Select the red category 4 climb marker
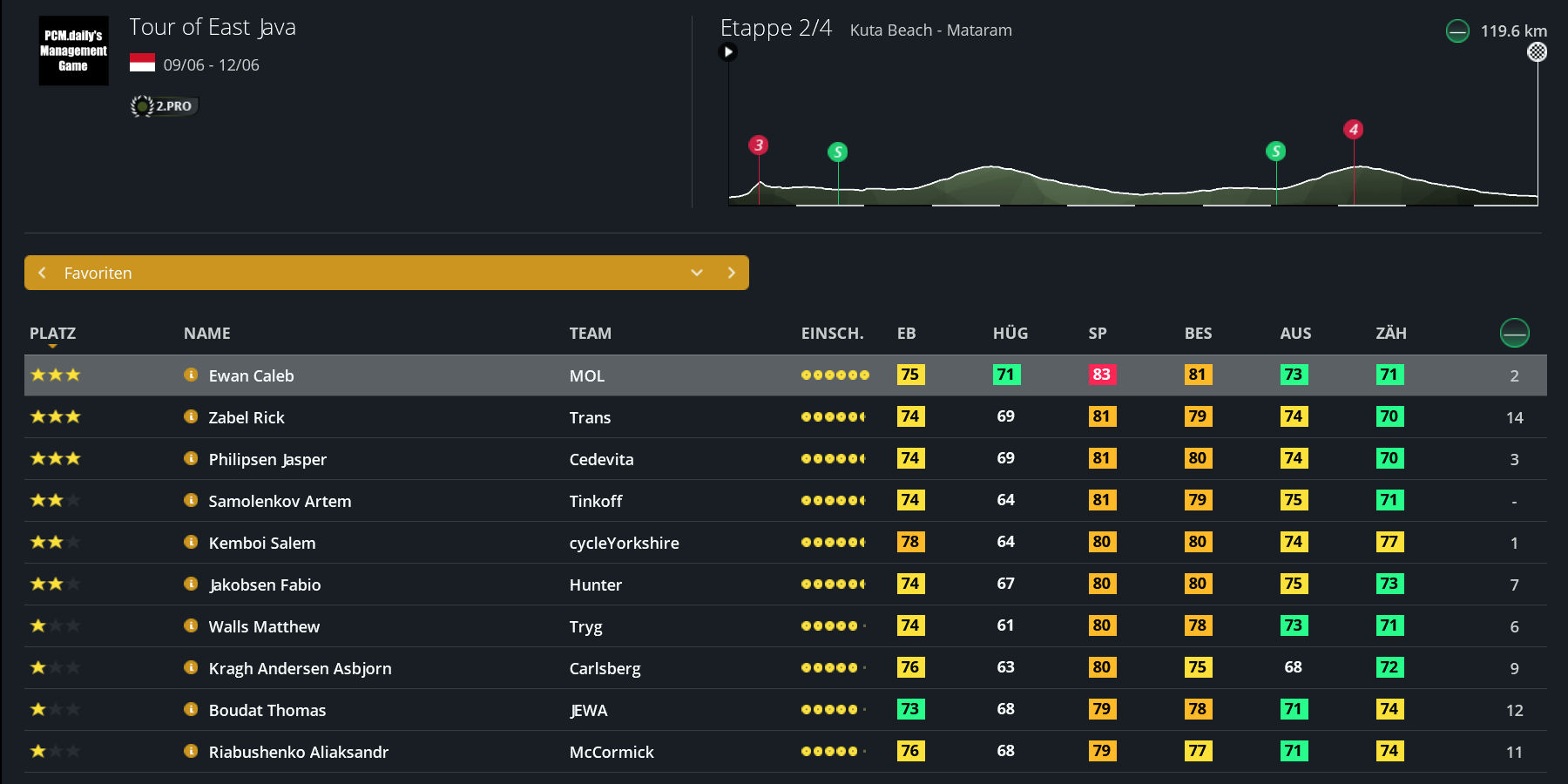The width and height of the screenshot is (1568, 784). (x=1353, y=130)
